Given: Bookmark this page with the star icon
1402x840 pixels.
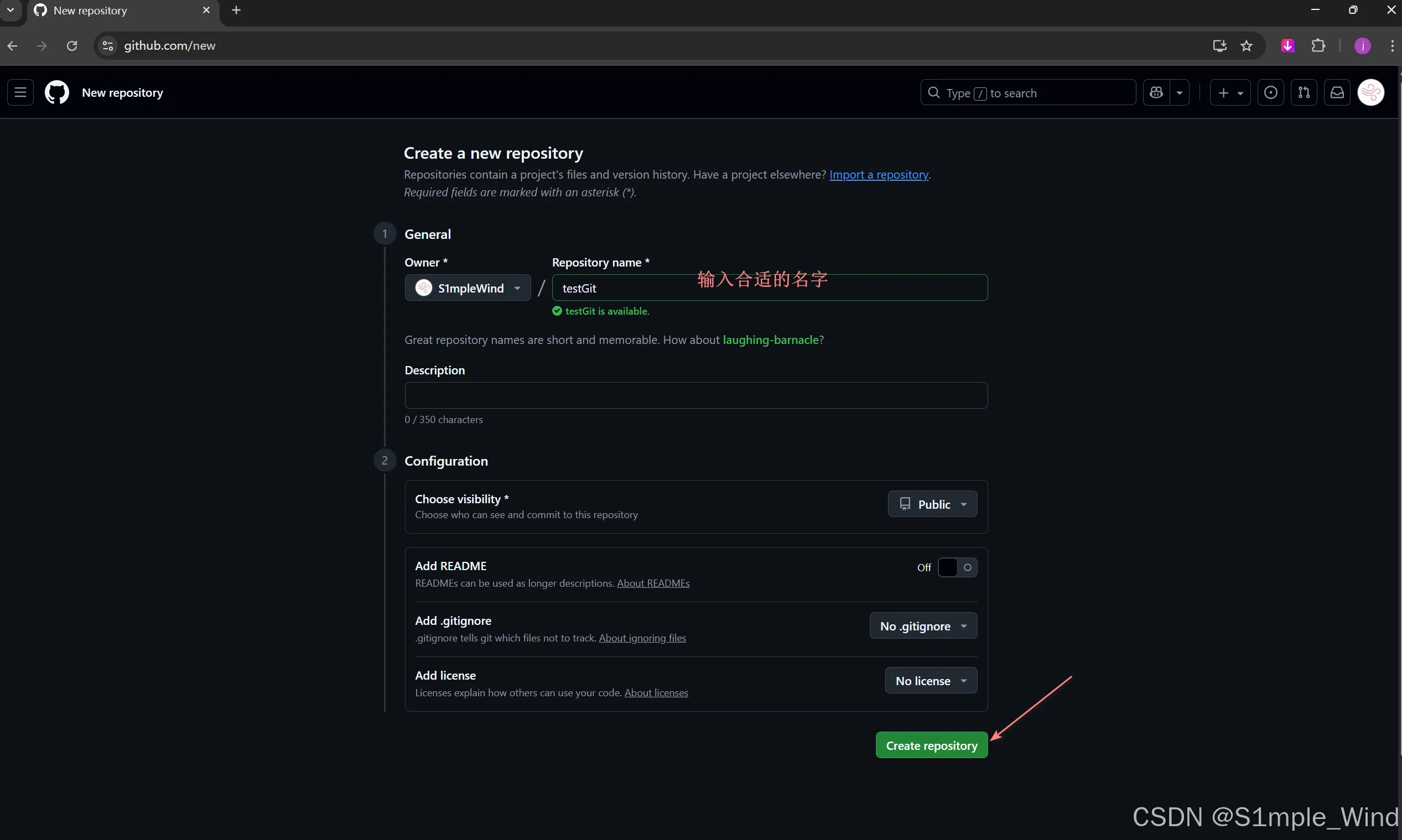Looking at the screenshot, I should click(1247, 46).
